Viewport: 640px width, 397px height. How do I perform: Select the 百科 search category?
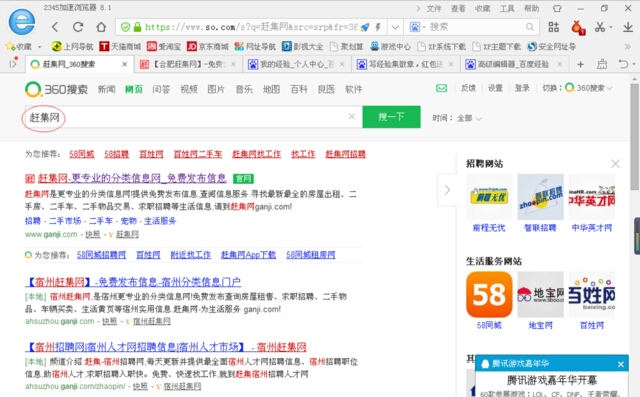click(299, 89)
